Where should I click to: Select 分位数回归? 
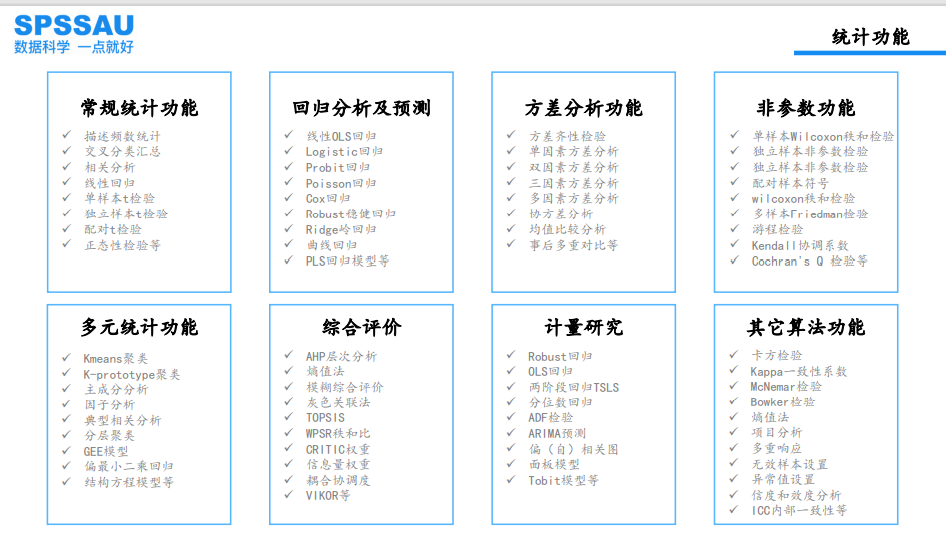561,402
